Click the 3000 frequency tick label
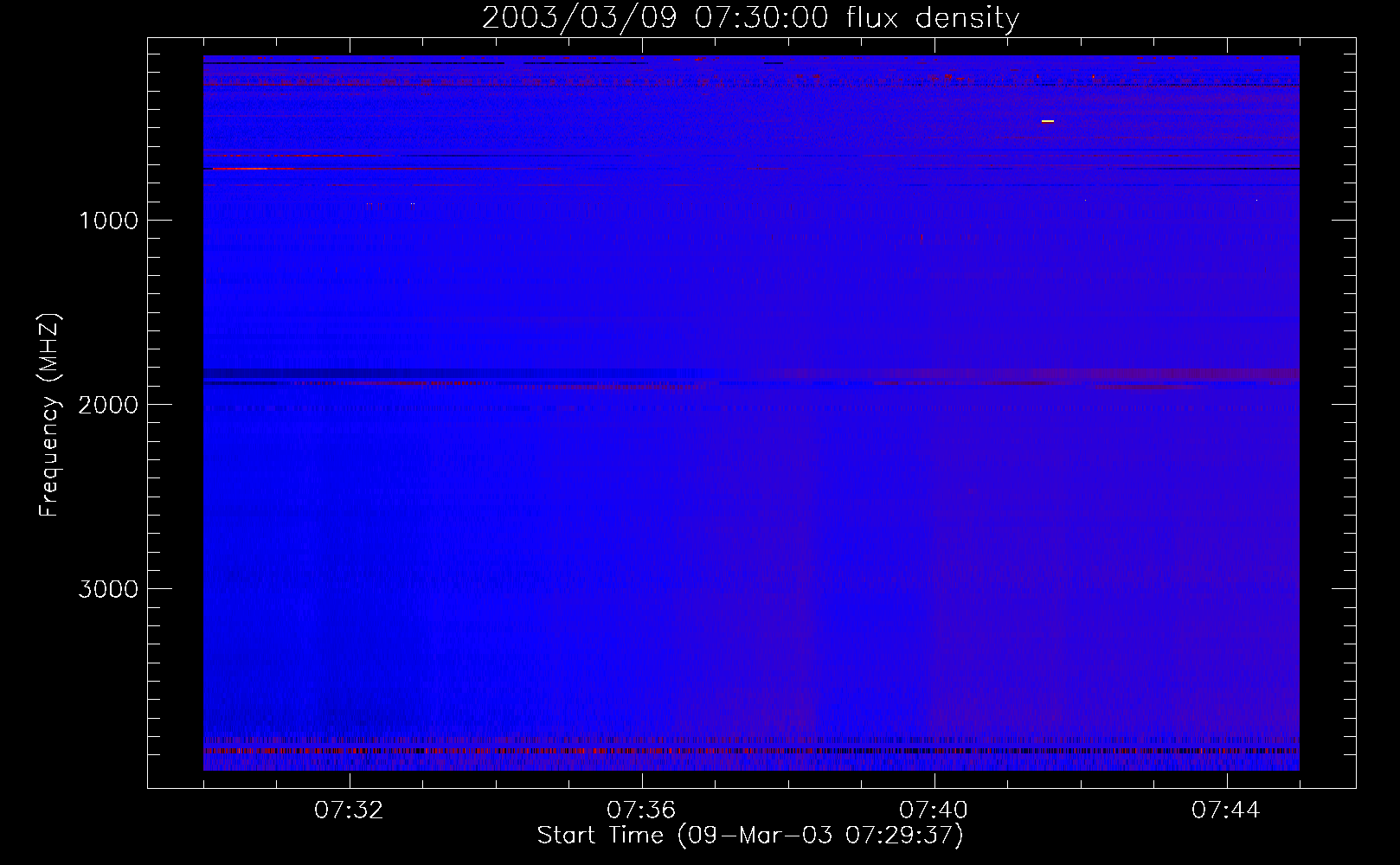This screenshot has height=865, width=1400. 108,589
